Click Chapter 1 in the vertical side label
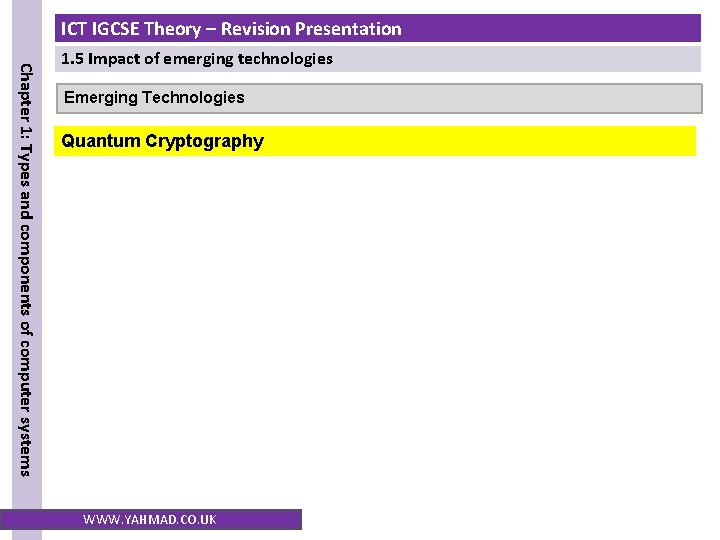The height and width of the screenshot is (540, 720). point(26,94)
